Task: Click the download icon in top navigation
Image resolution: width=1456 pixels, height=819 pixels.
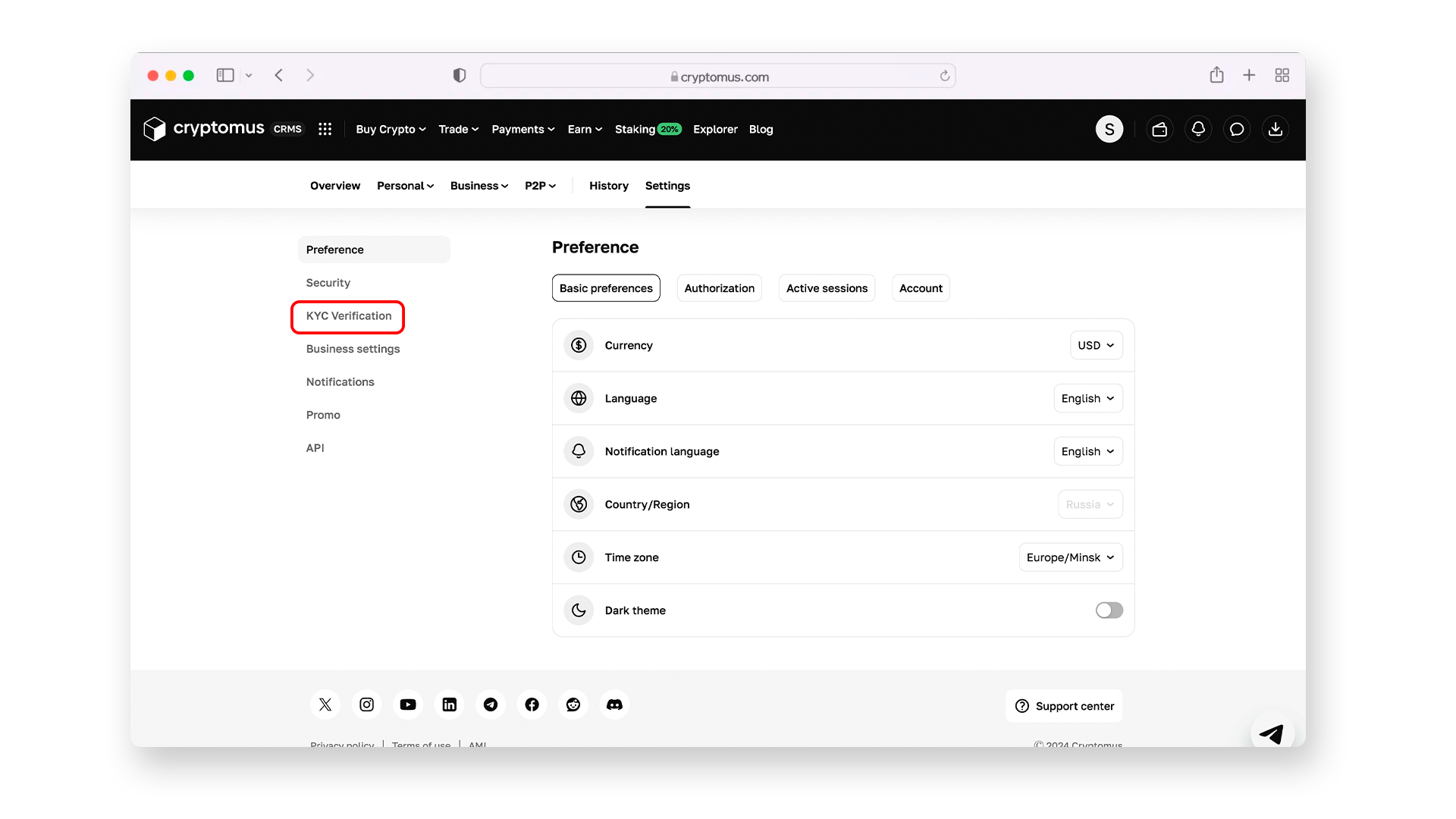Action: click(x=1276, y=129)
